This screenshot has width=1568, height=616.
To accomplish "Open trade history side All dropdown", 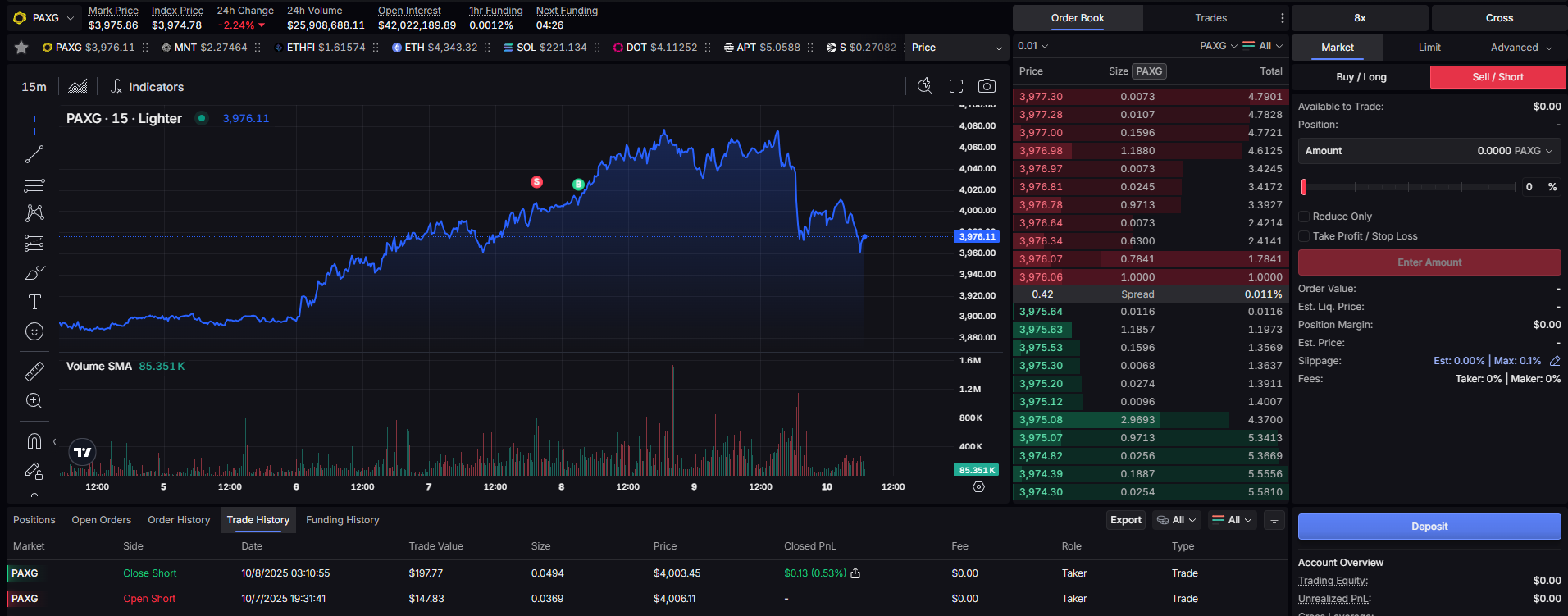I will 1233,520.
